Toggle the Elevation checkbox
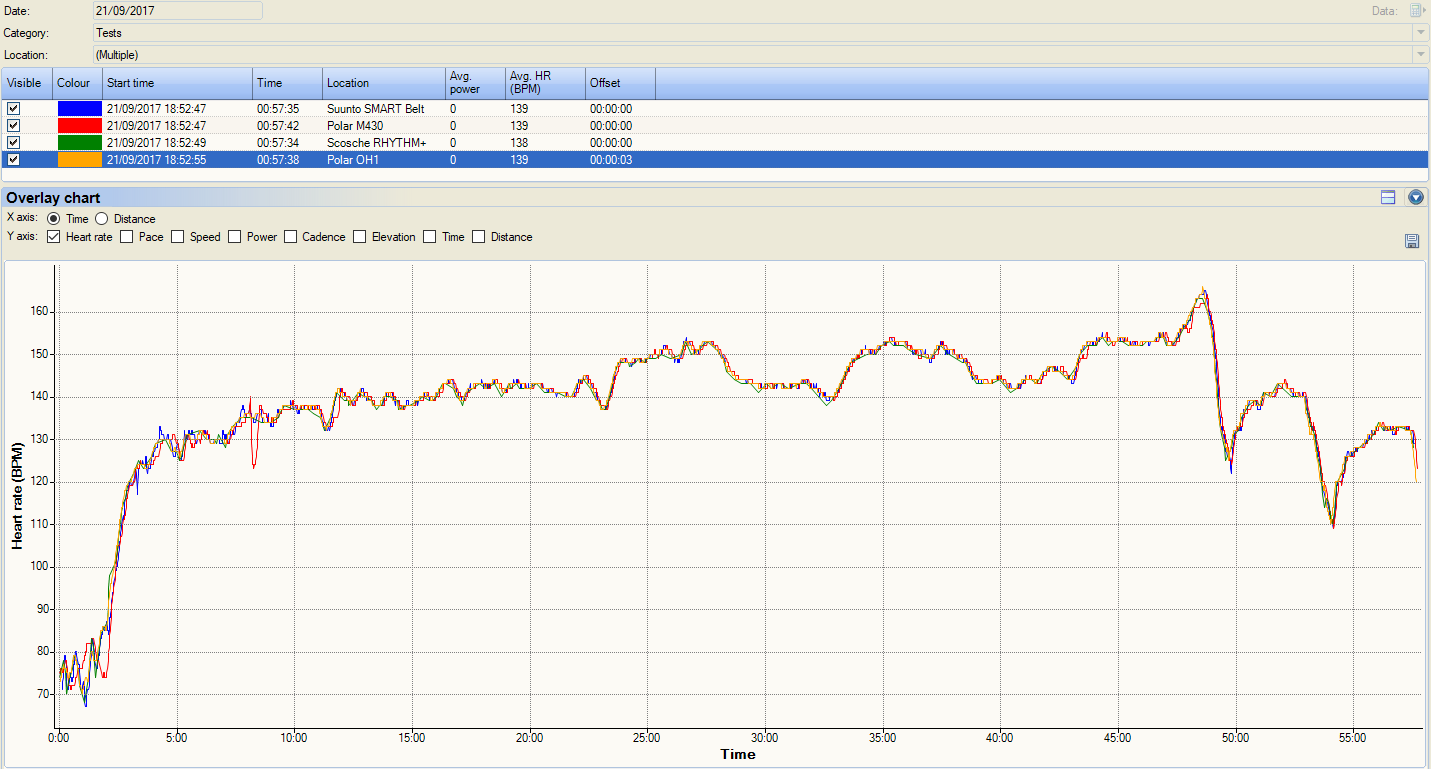Viewport: 1431px width, 769px height. click(x=359, y=236)
